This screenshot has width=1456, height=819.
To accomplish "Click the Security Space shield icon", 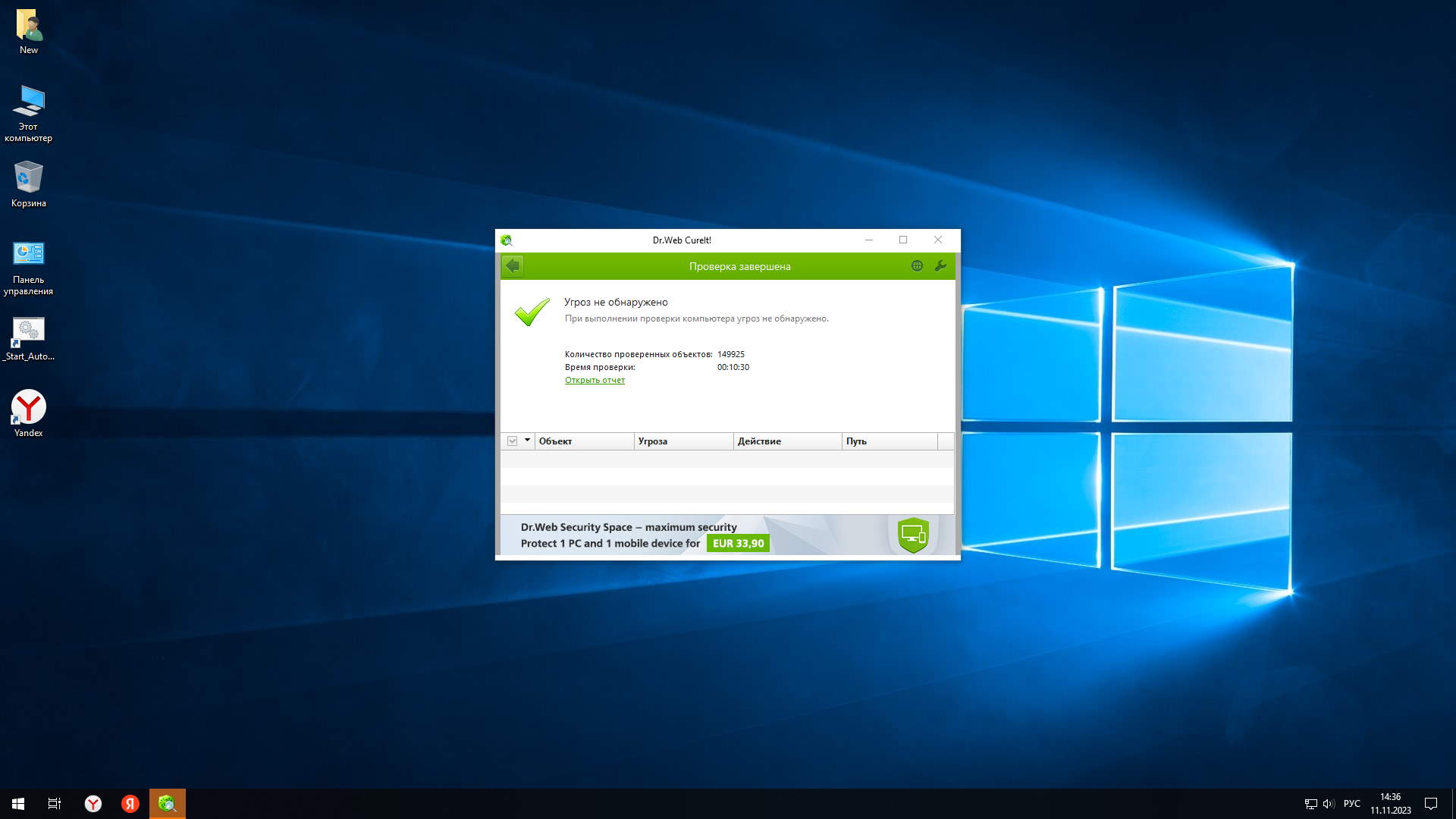I will [x=912, y=535].
